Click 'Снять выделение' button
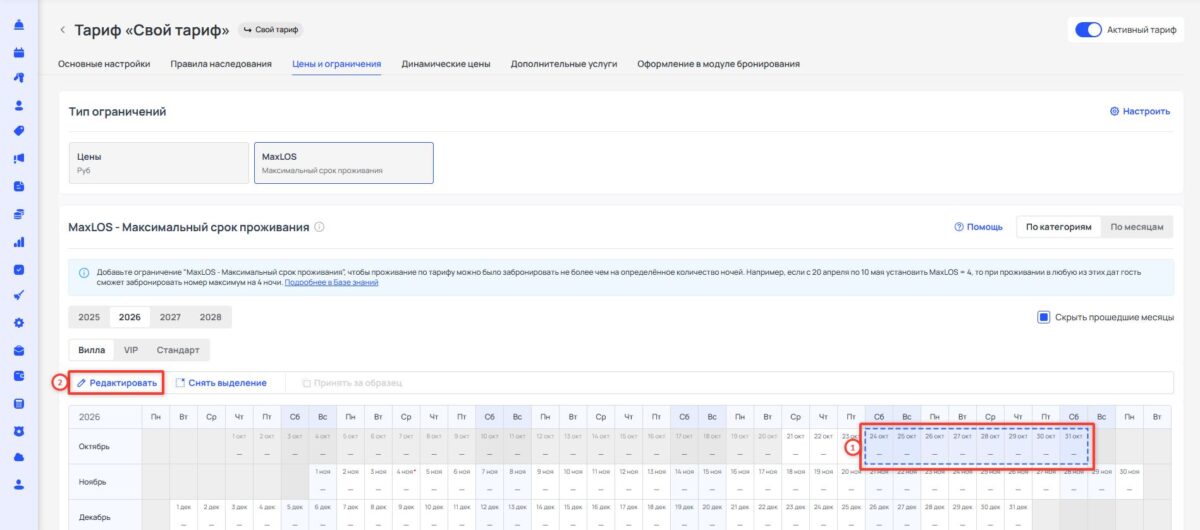1200x530 pixels. 221,382
